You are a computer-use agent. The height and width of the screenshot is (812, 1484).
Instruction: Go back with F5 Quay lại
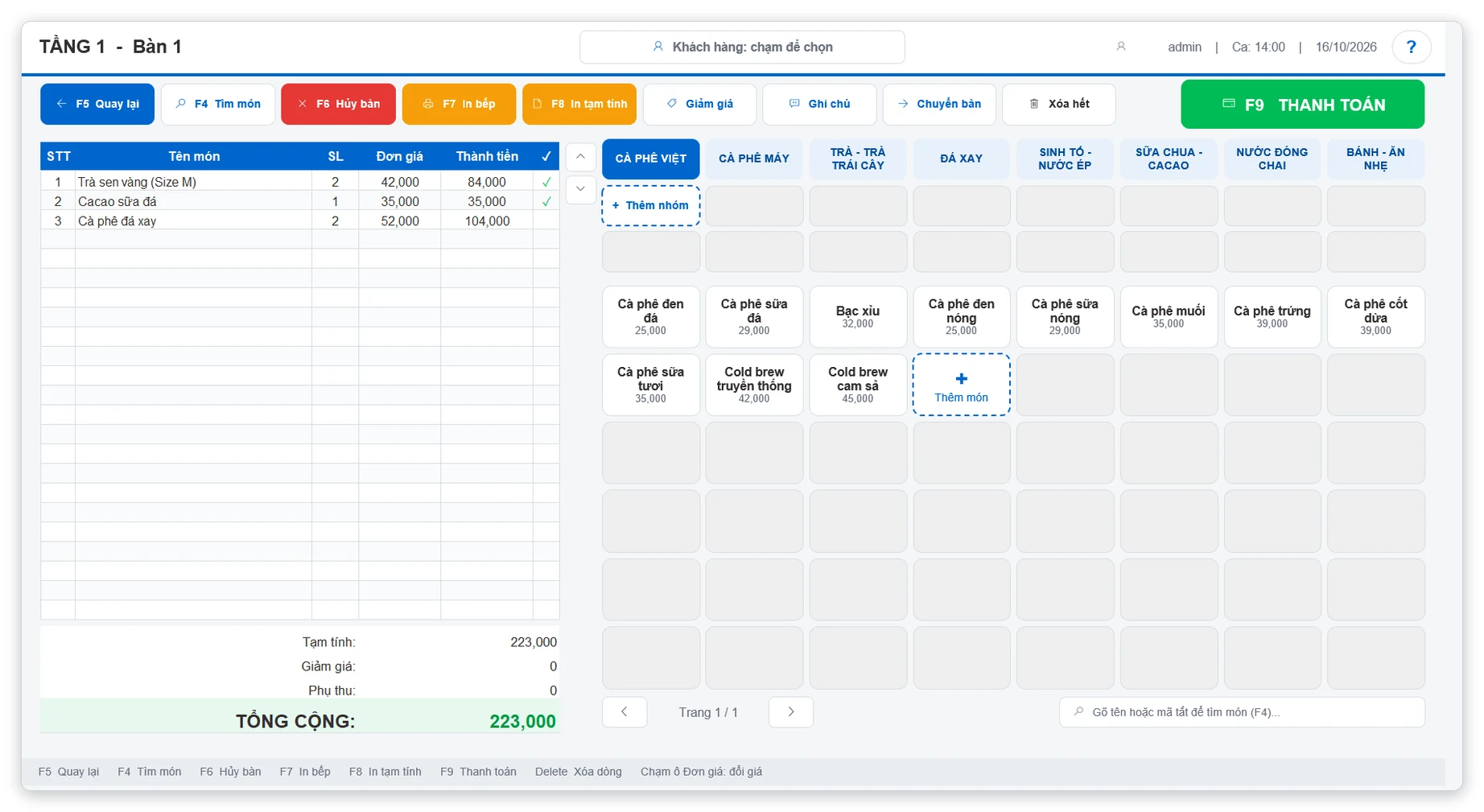(x=97, y=104)
